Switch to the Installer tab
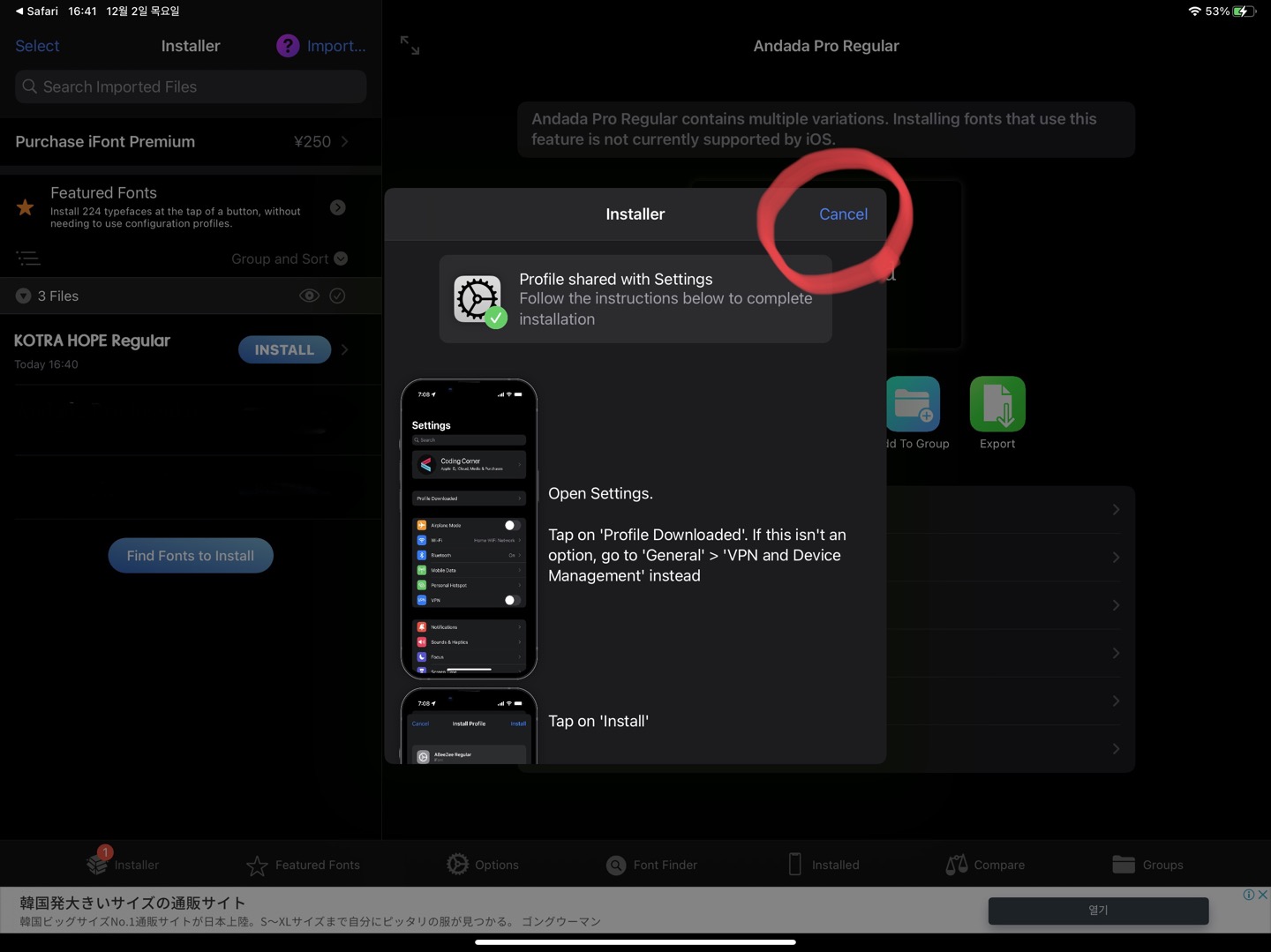The width and height of the screenshot is (1271, 952). (x=124, y=864)
